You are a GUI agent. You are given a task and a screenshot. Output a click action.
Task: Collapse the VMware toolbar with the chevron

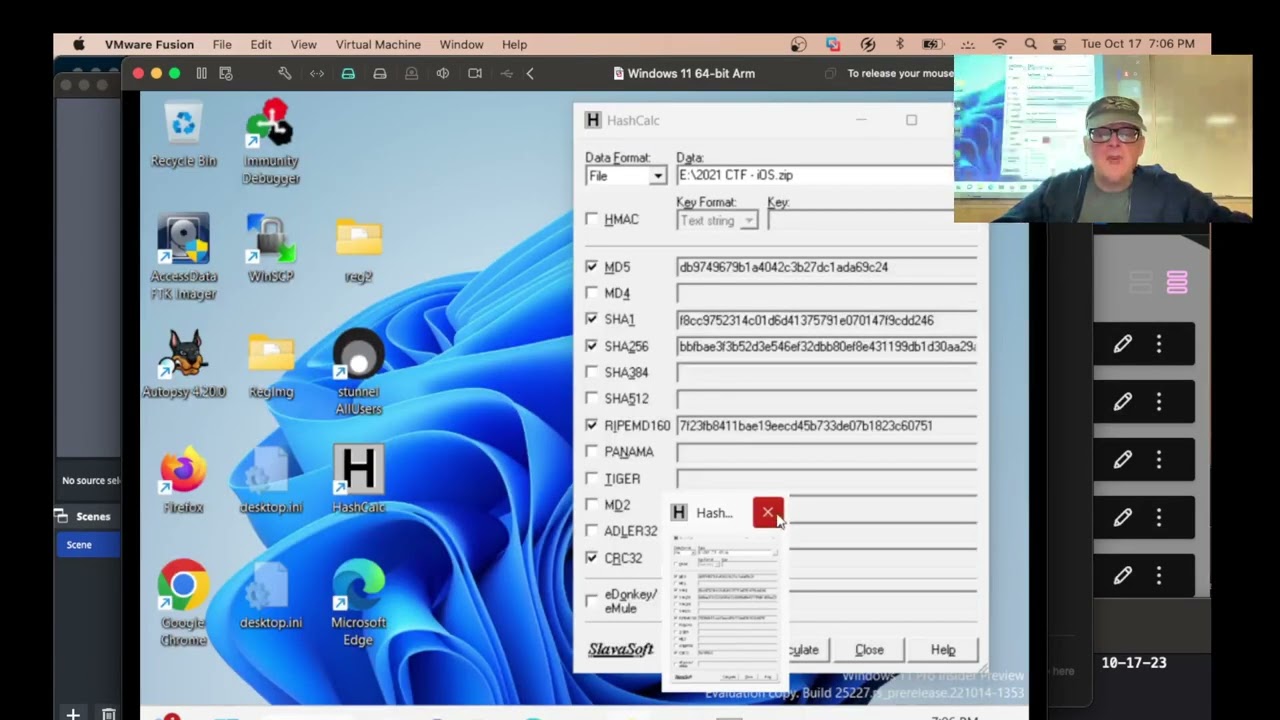[x=530, y=73]
